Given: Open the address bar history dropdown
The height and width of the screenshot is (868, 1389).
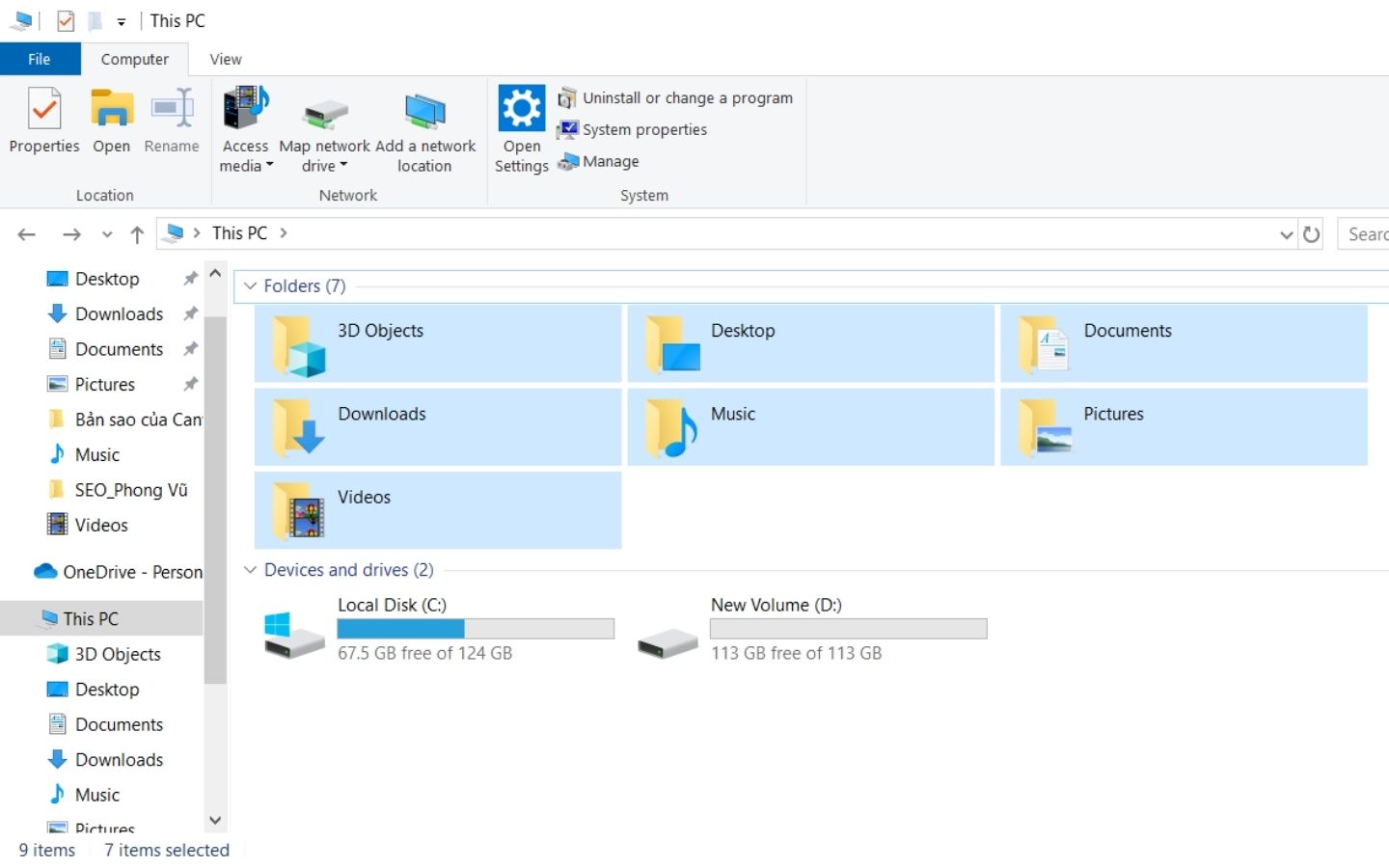Looking at the screenshot, I should pos(1286,233).
